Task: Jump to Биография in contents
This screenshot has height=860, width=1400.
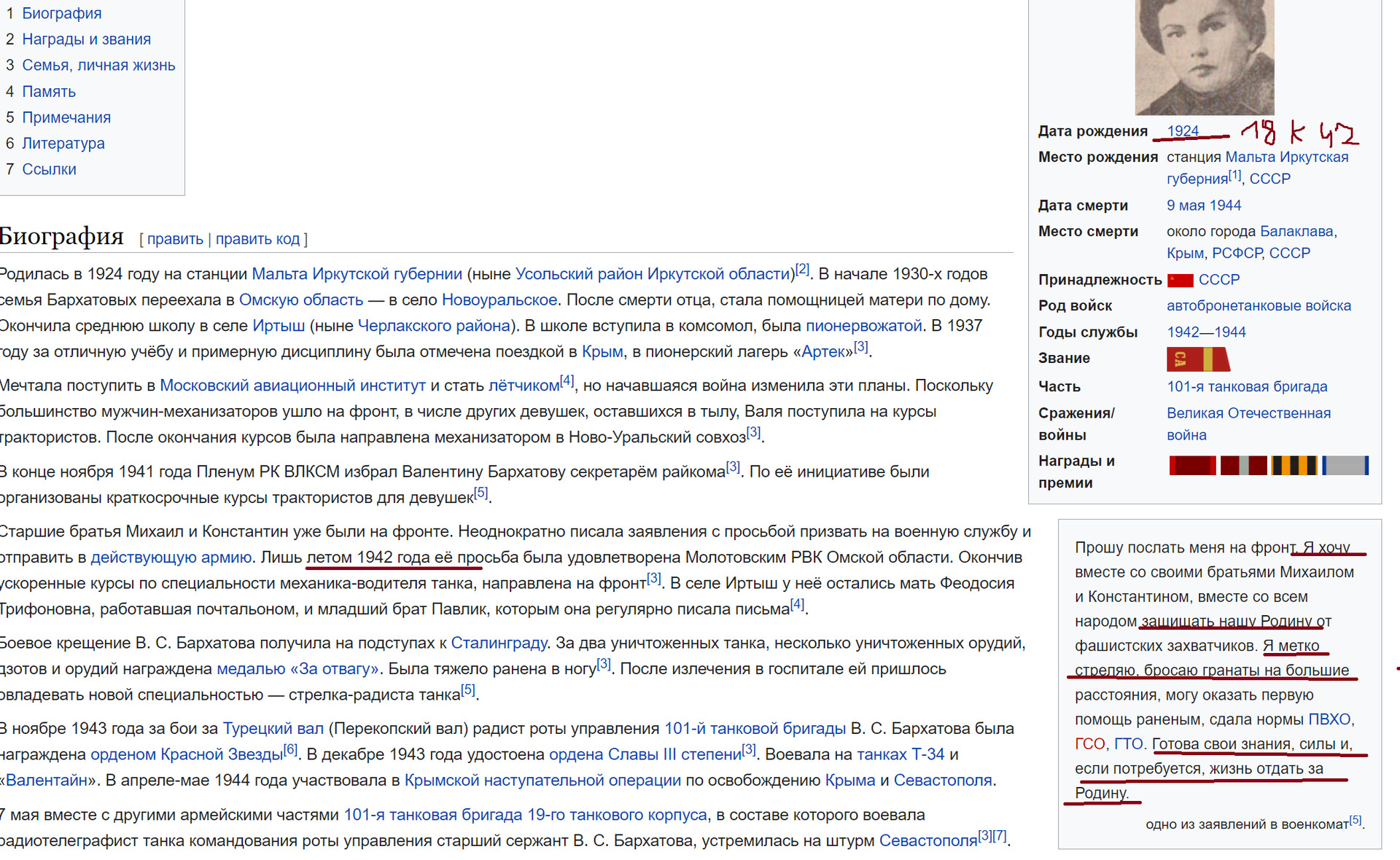Action: point(61,13)
